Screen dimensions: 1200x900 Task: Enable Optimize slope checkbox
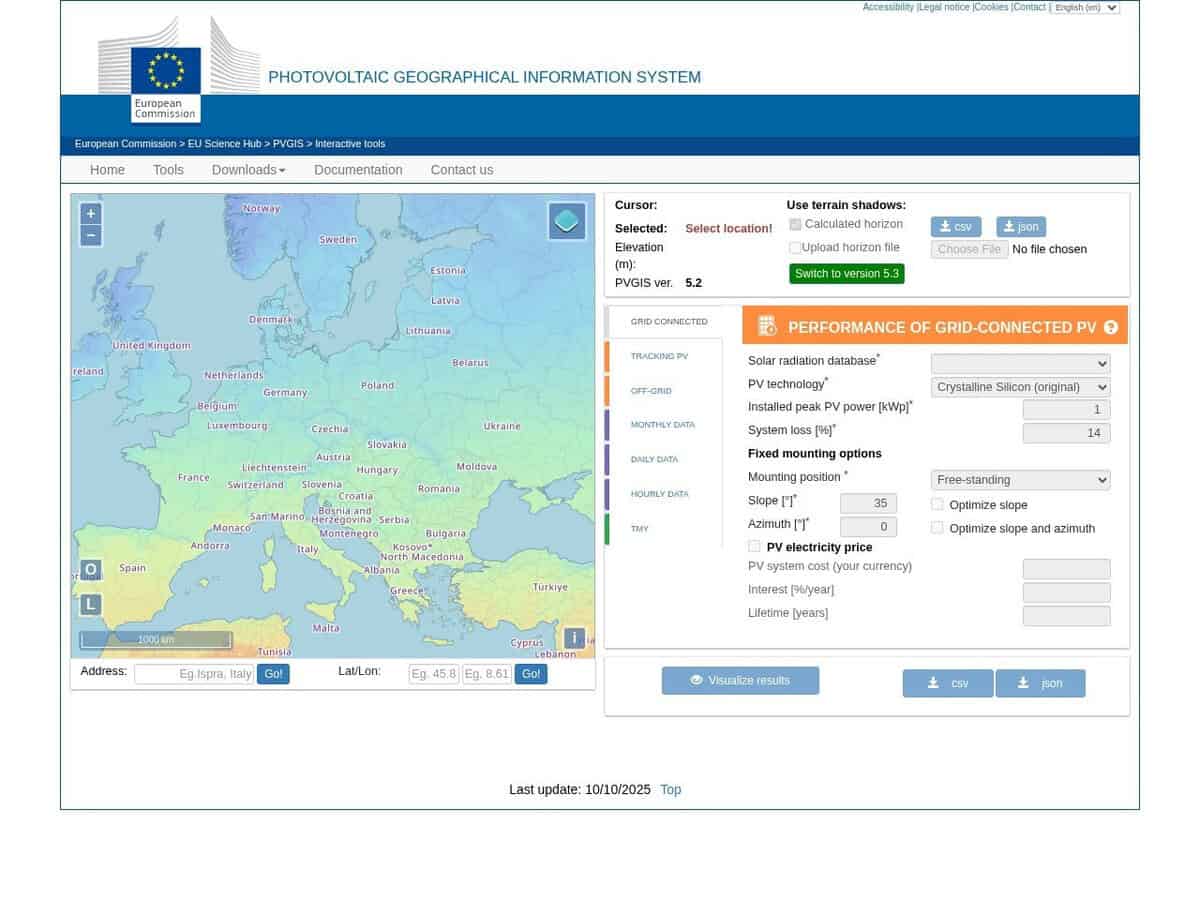pyautogui.click(x=937, y=504)
